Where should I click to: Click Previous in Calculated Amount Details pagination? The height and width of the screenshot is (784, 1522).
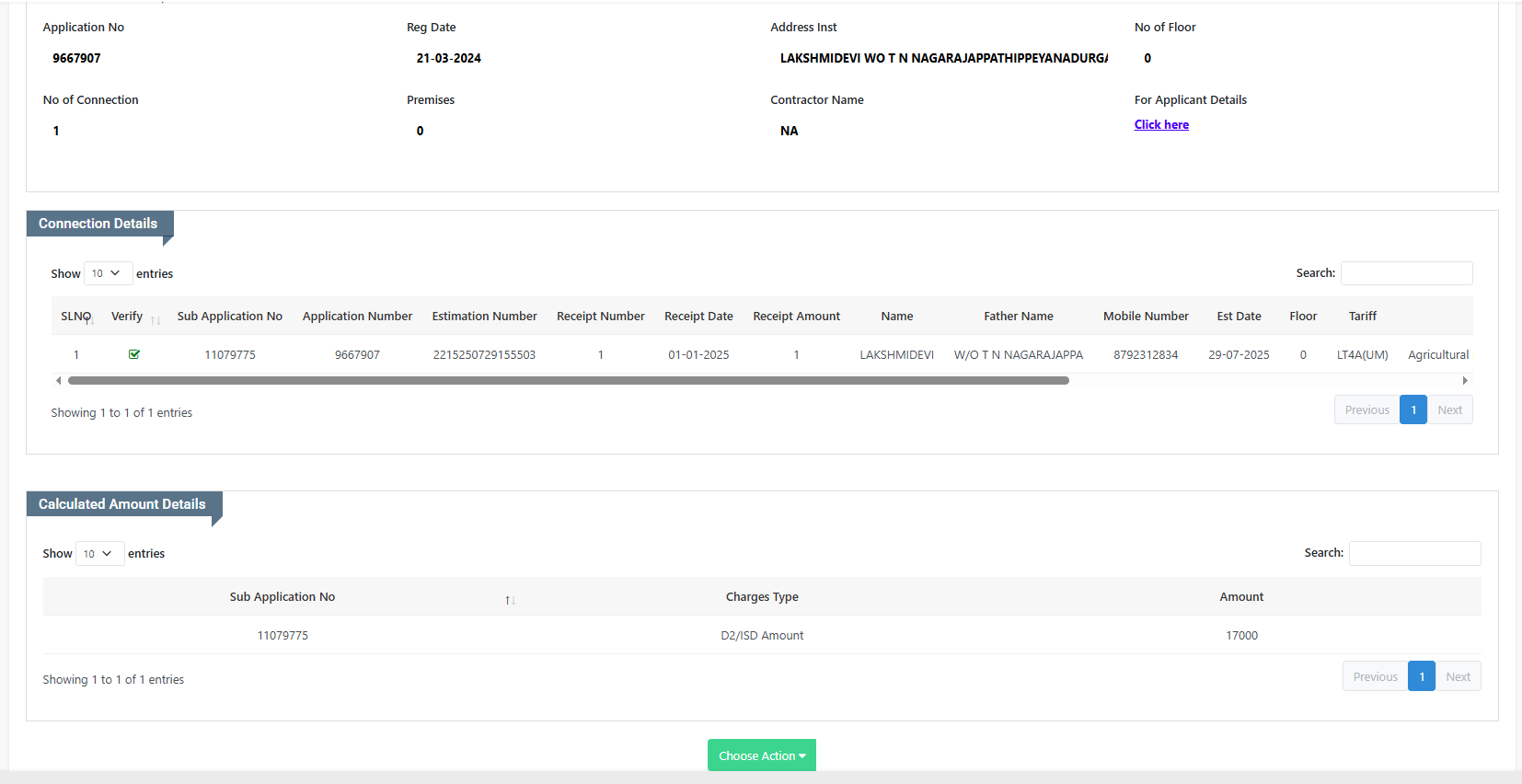coord(1376,676)
